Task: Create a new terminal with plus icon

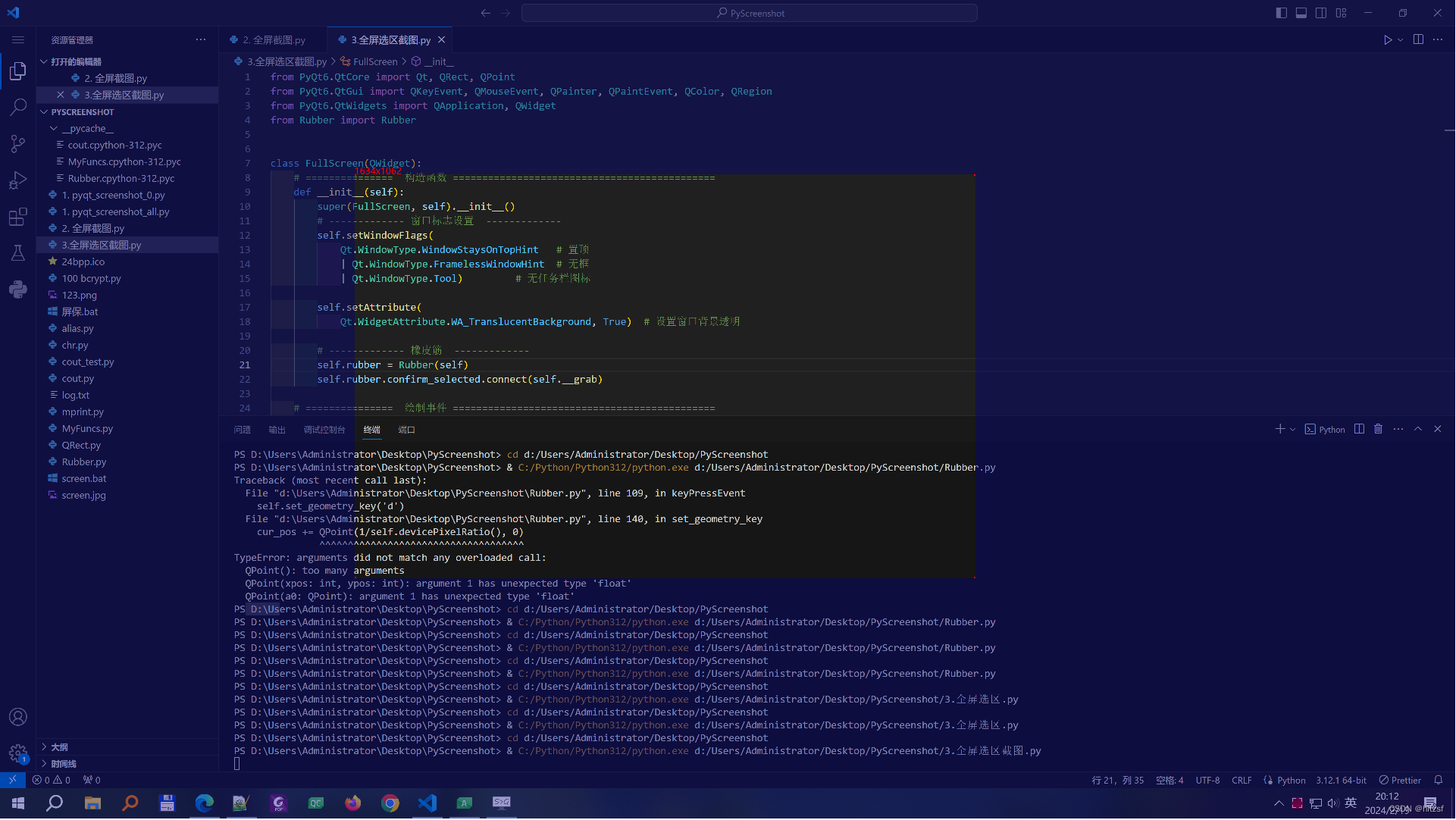Action: coord(1280,430)
